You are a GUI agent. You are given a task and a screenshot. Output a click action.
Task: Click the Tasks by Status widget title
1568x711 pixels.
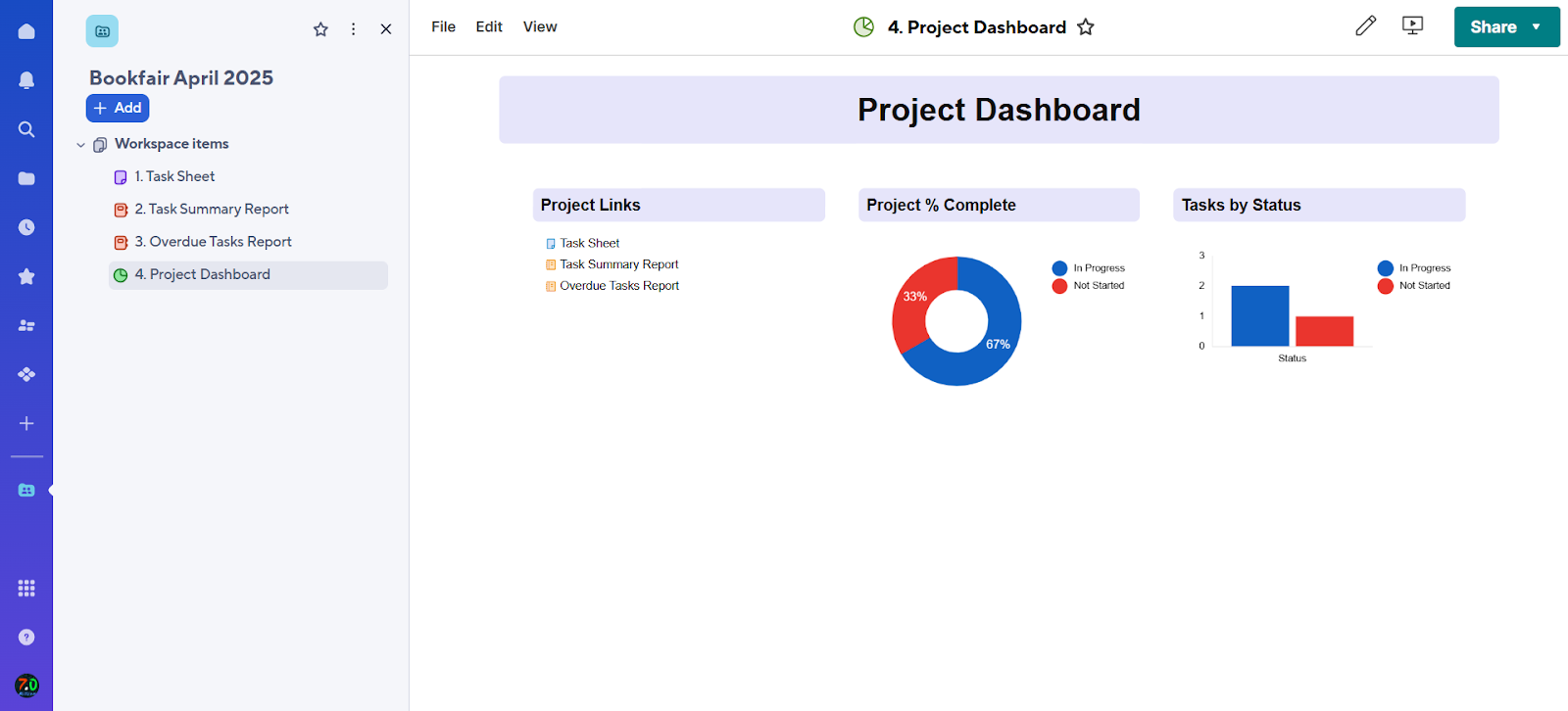click(x=1241, y=206)
